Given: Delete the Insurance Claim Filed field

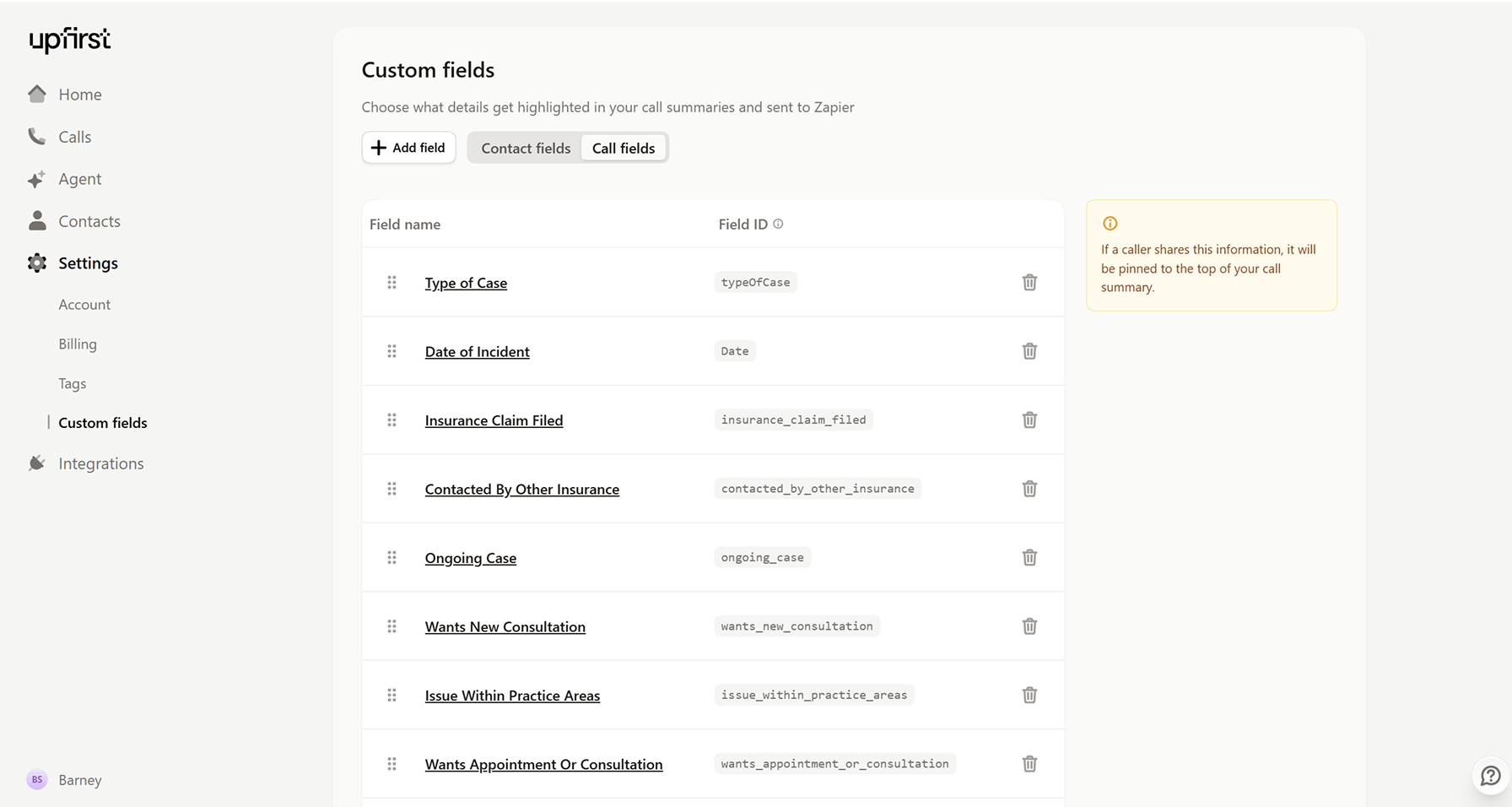Looking at the screenshot, I should (x=1029, y=420).
